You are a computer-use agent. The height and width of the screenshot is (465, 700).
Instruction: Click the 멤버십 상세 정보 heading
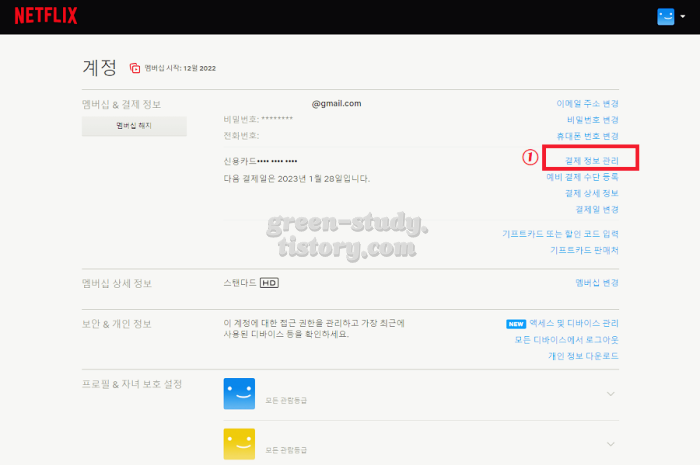coord(117,283)
